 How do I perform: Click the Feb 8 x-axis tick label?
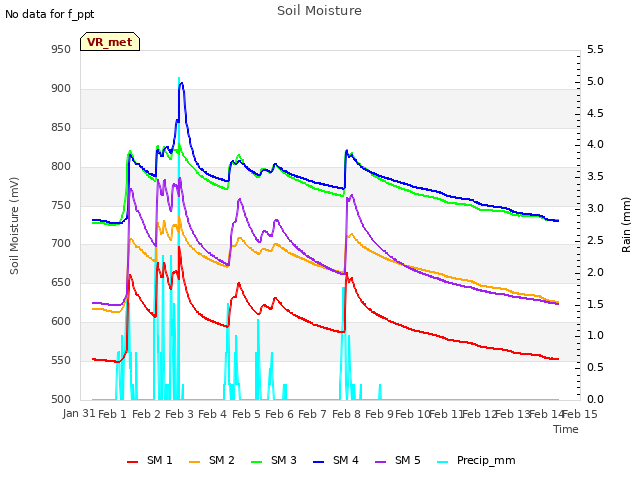coord(346,414)
